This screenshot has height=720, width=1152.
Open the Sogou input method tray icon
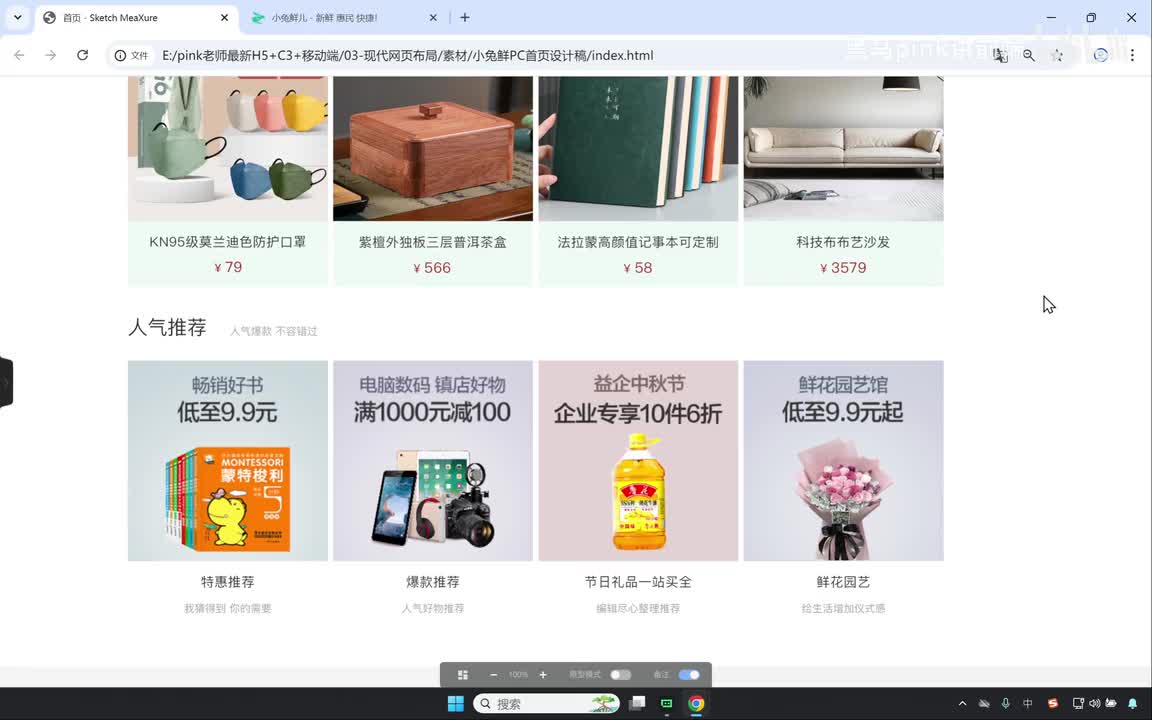tap(1052, 704)
